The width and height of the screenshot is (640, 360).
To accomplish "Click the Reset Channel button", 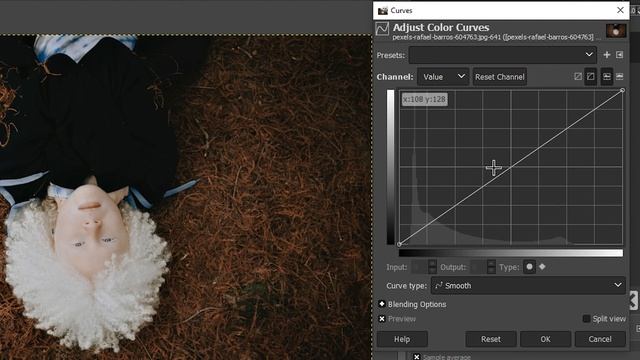I will click(x=500, y=77).
